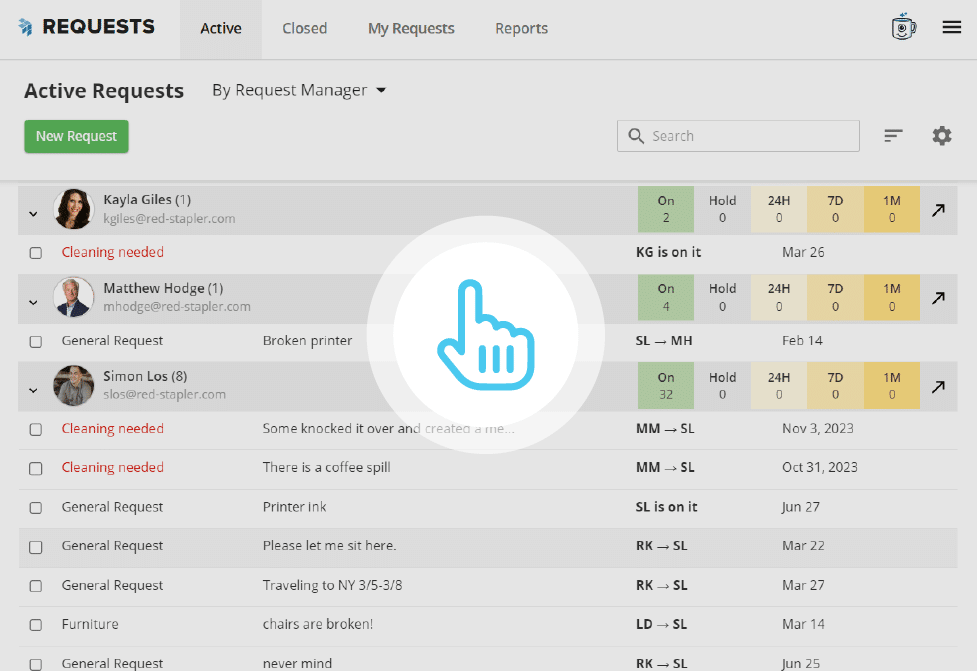Open Simon Los' requests via arrow icon
Screen dimensions: 977x671
938,386
